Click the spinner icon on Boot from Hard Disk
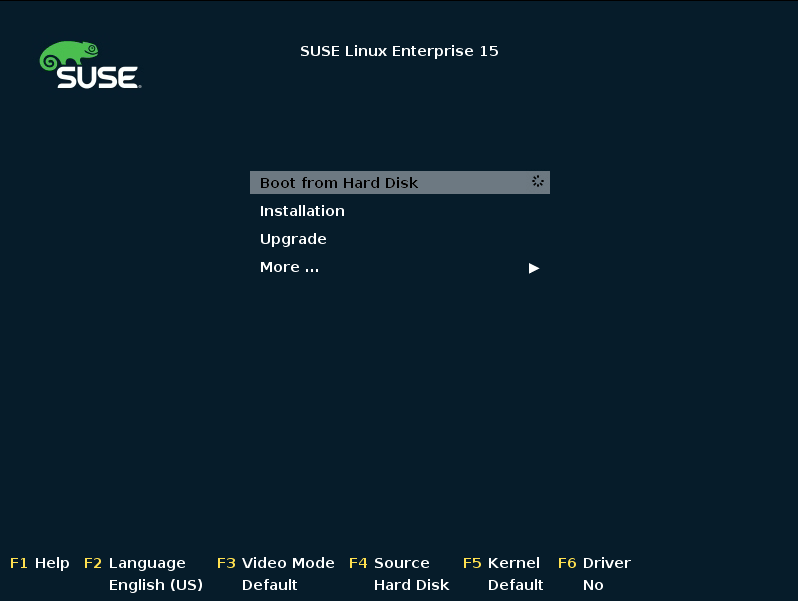Viewport: 798px width, 601px height. tap(537, 181)
